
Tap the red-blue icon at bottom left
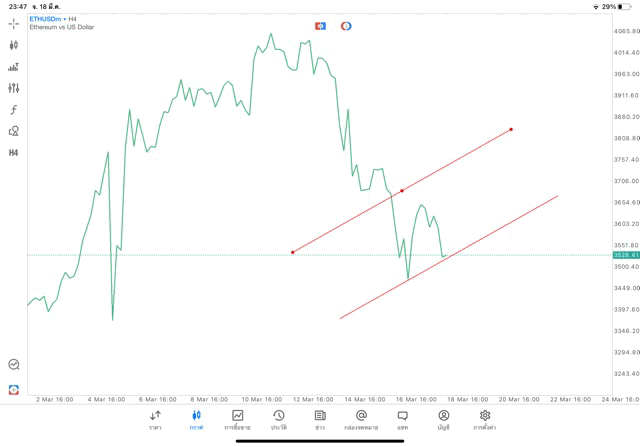point(14,389)
